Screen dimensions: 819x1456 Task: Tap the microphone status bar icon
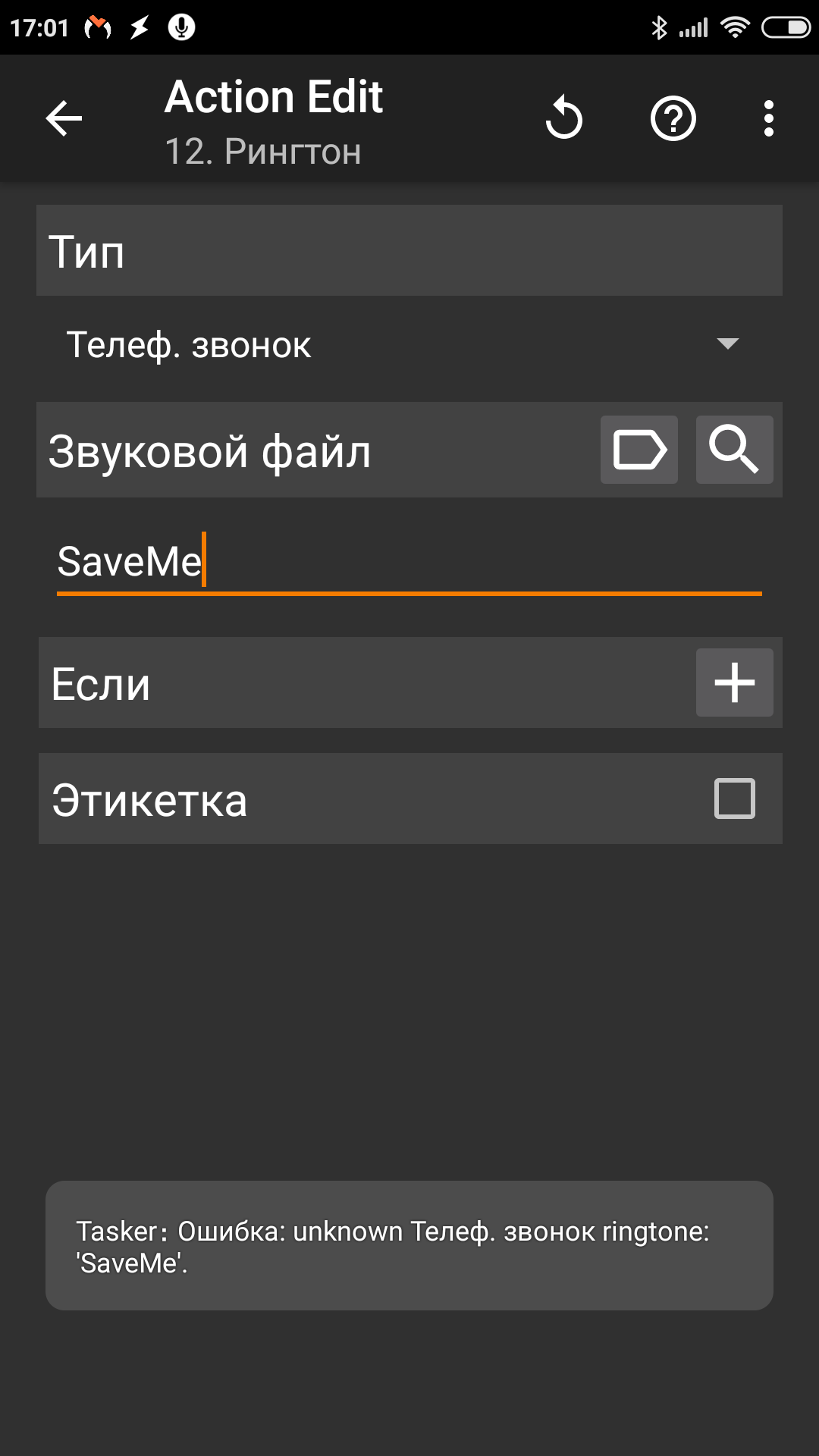(x=181, y=28)
